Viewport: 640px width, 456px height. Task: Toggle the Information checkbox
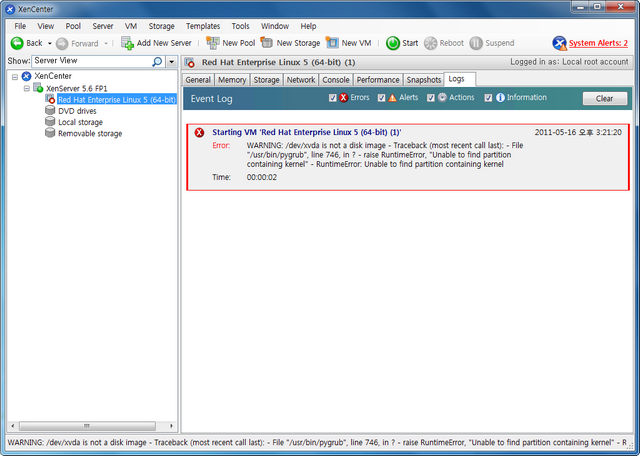coord(488,98)
